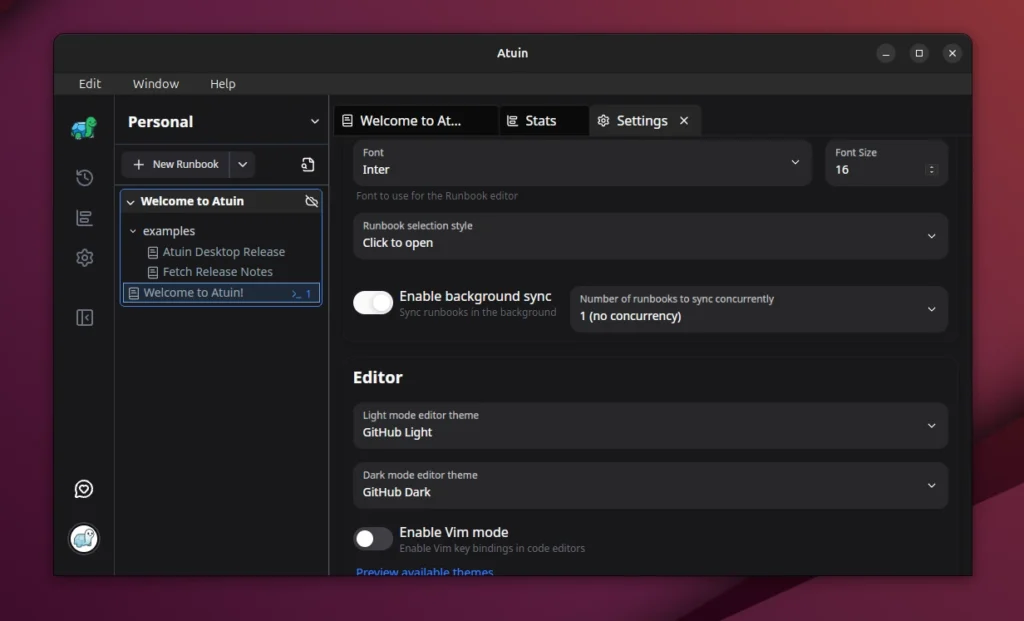The width and height of the screenshot is (1024, 621).
Task: Click the import runbook icon beside New Runbook
Action: point(308,164)
